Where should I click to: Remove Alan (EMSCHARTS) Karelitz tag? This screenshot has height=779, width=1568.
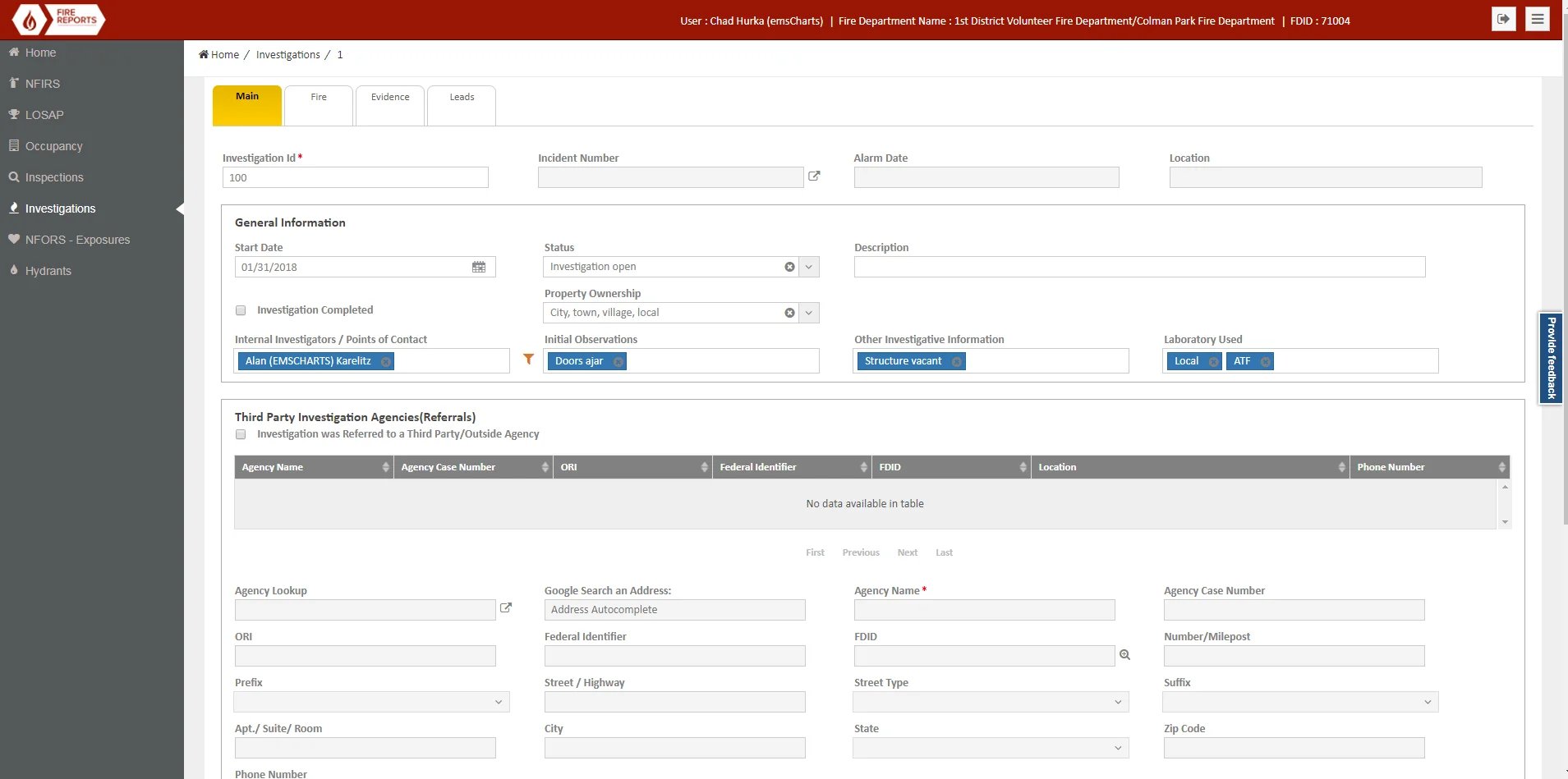pyautogui.click(x=385, y=361)
